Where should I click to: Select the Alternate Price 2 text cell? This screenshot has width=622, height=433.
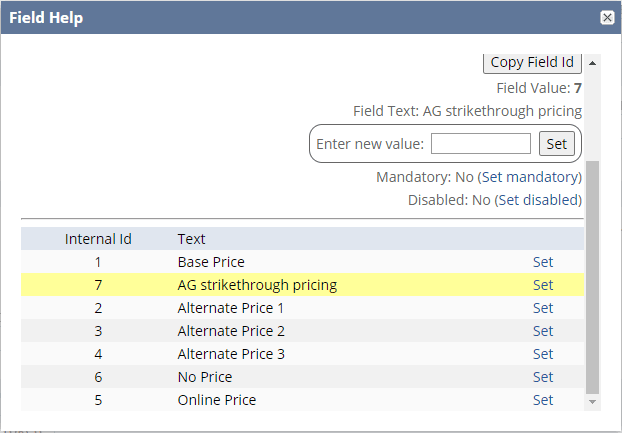[231, 331]
